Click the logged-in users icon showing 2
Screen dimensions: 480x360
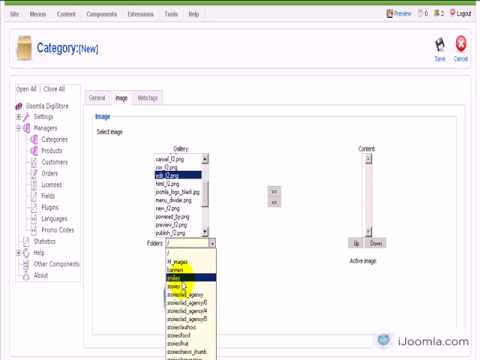pos(436,13)
